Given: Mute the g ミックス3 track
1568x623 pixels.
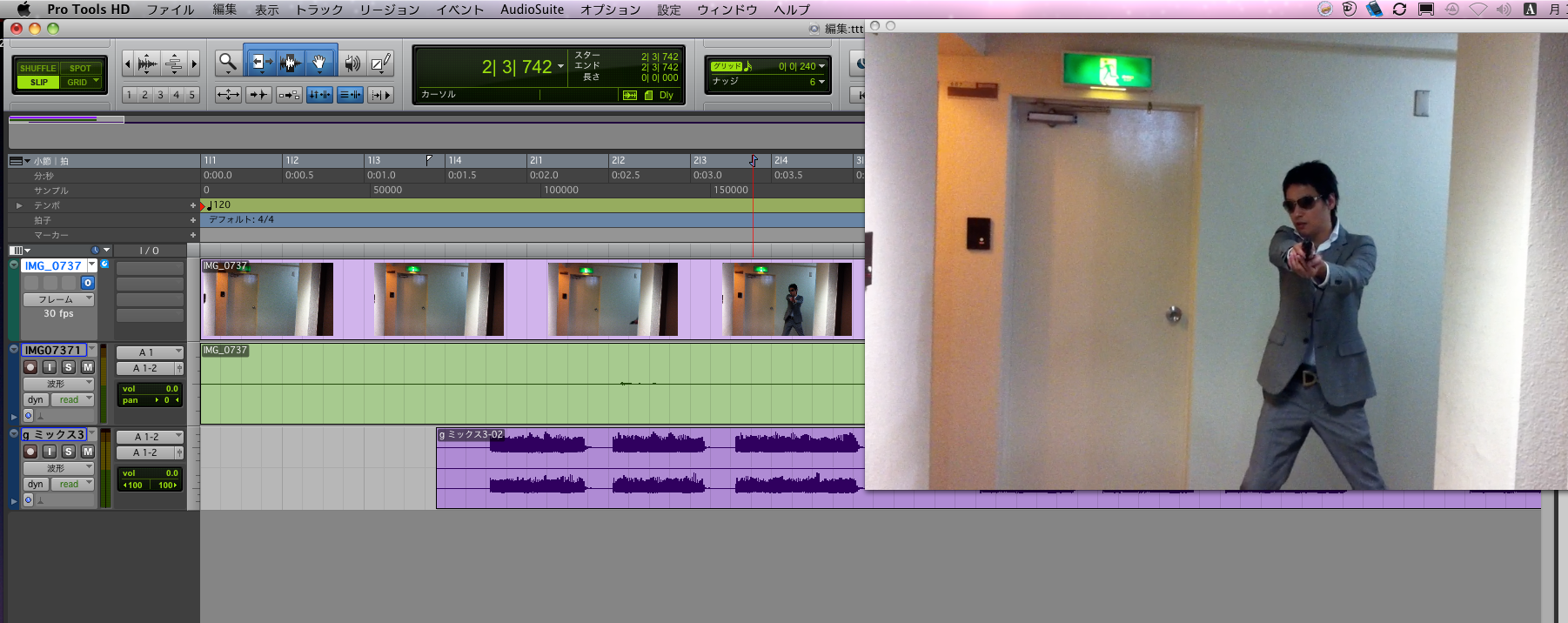Looking at the screenshot, I should 88,452.
